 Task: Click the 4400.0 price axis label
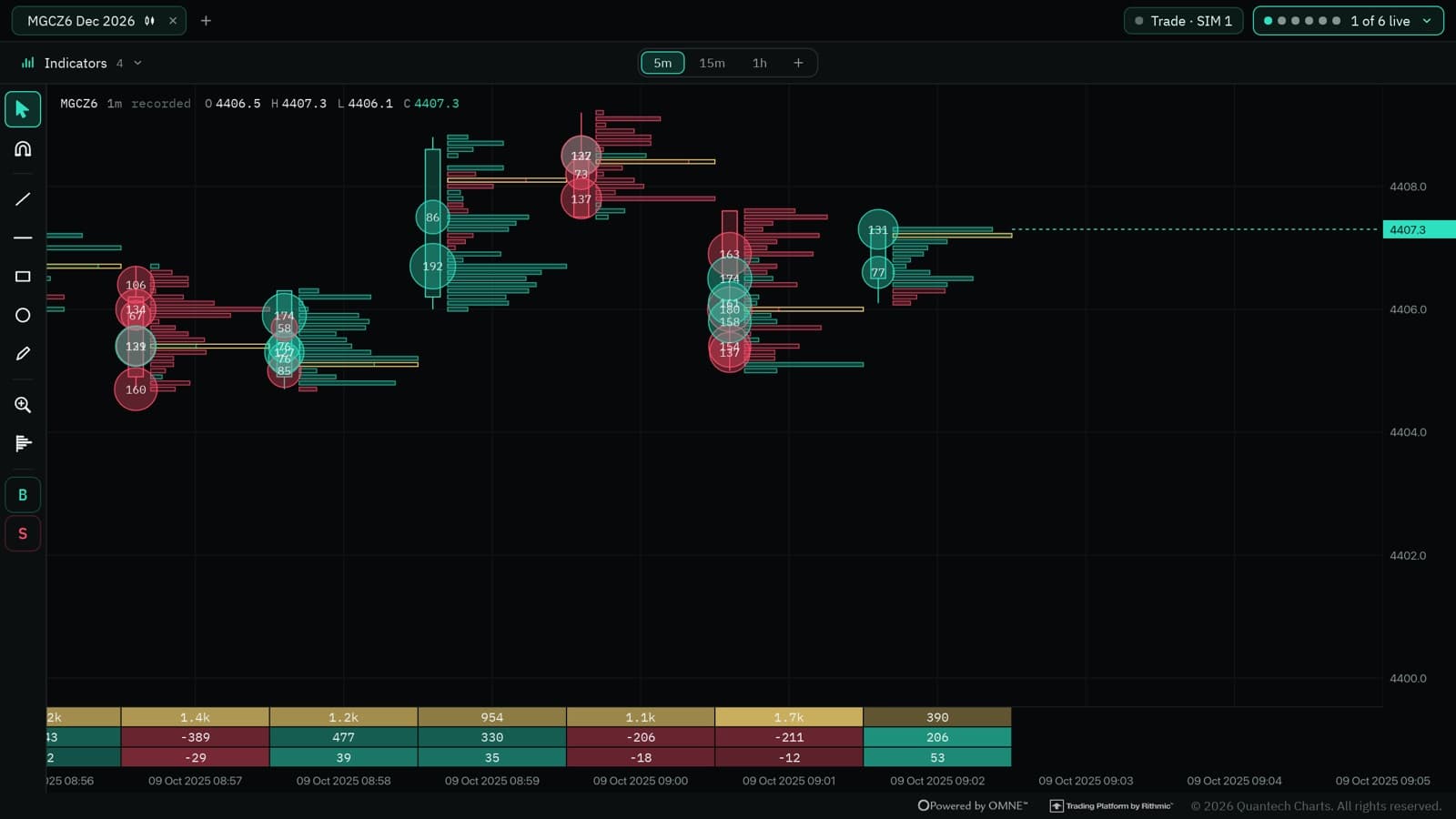(x=1408, y=678)
